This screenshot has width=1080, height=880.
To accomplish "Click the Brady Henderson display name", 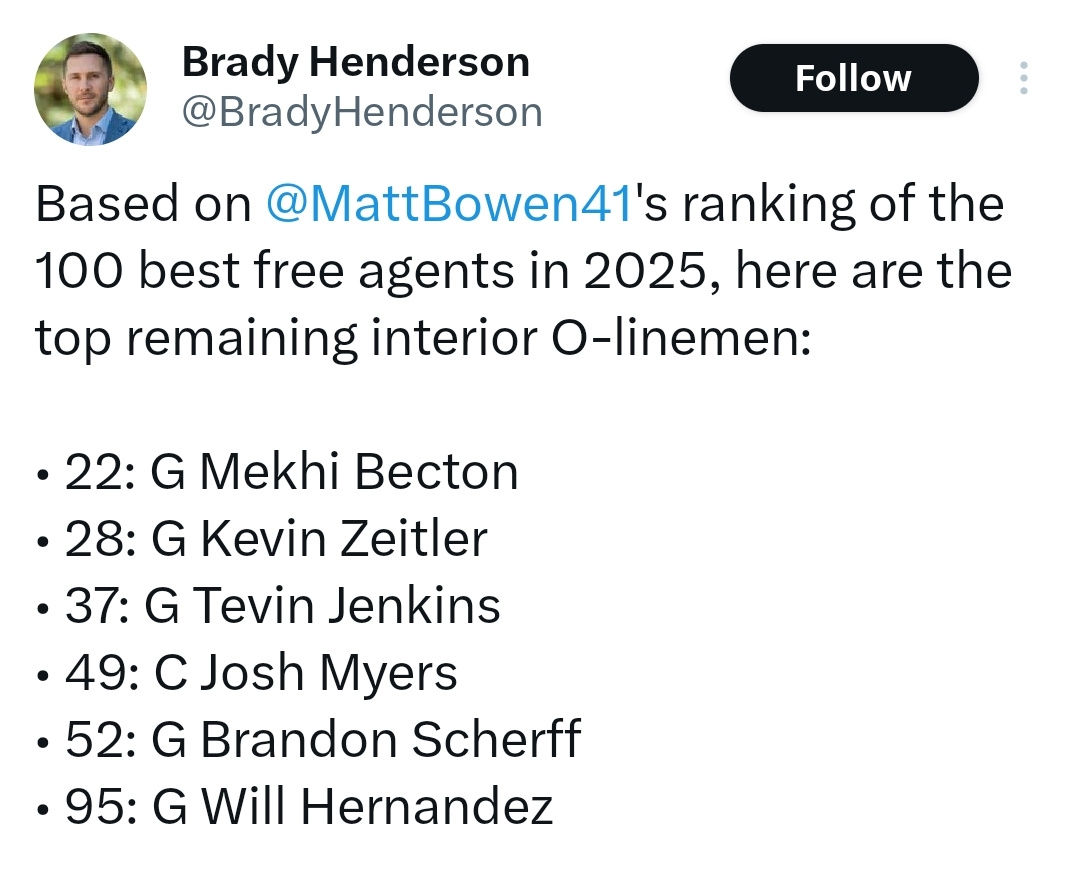I will [x=355, y=62].
